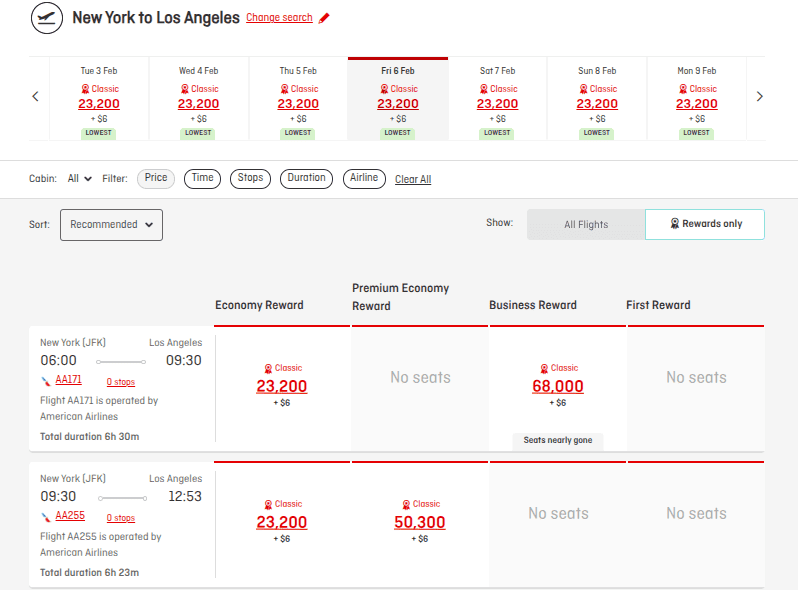The width and height of the screenshot is (798, 590).
Task: Go to next dates with right arrow
Action: [x=759, y=96]
